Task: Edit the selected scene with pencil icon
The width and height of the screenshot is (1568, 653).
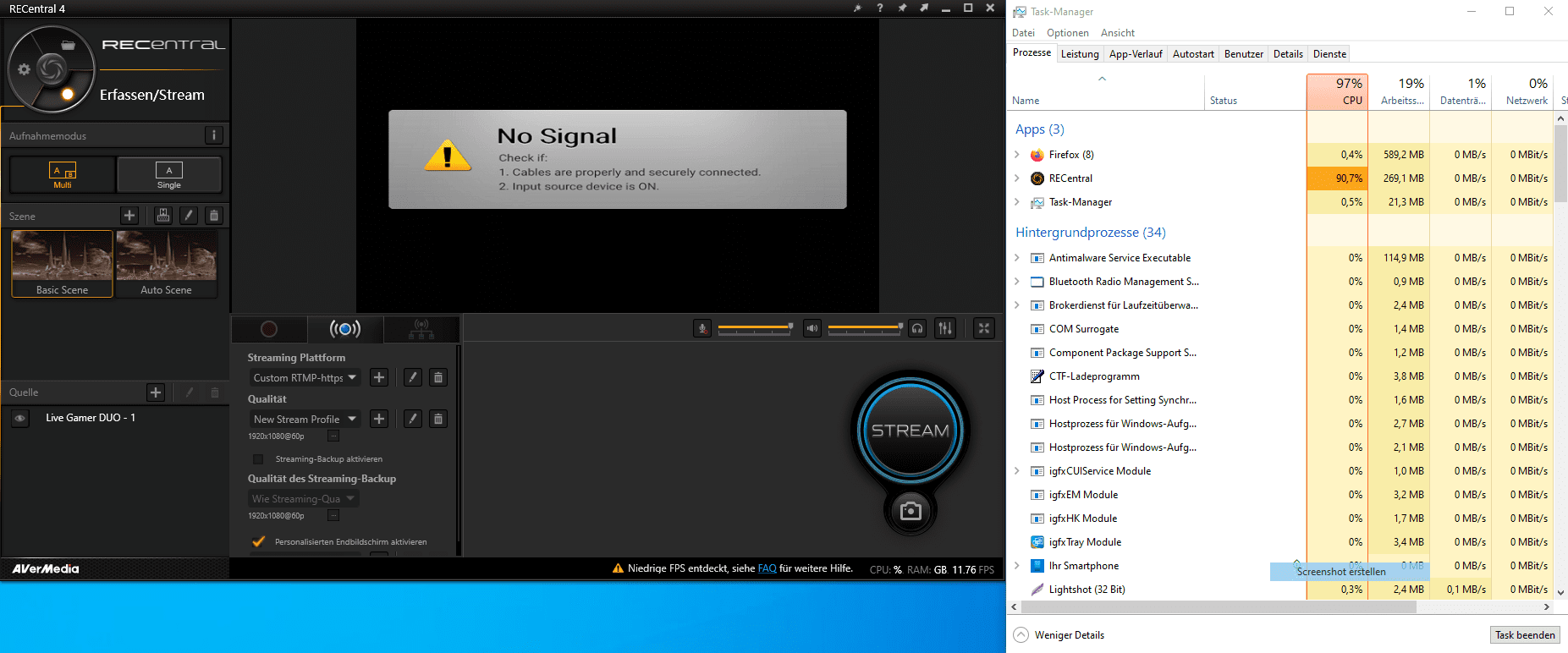Action: click(x=189, y=216)
